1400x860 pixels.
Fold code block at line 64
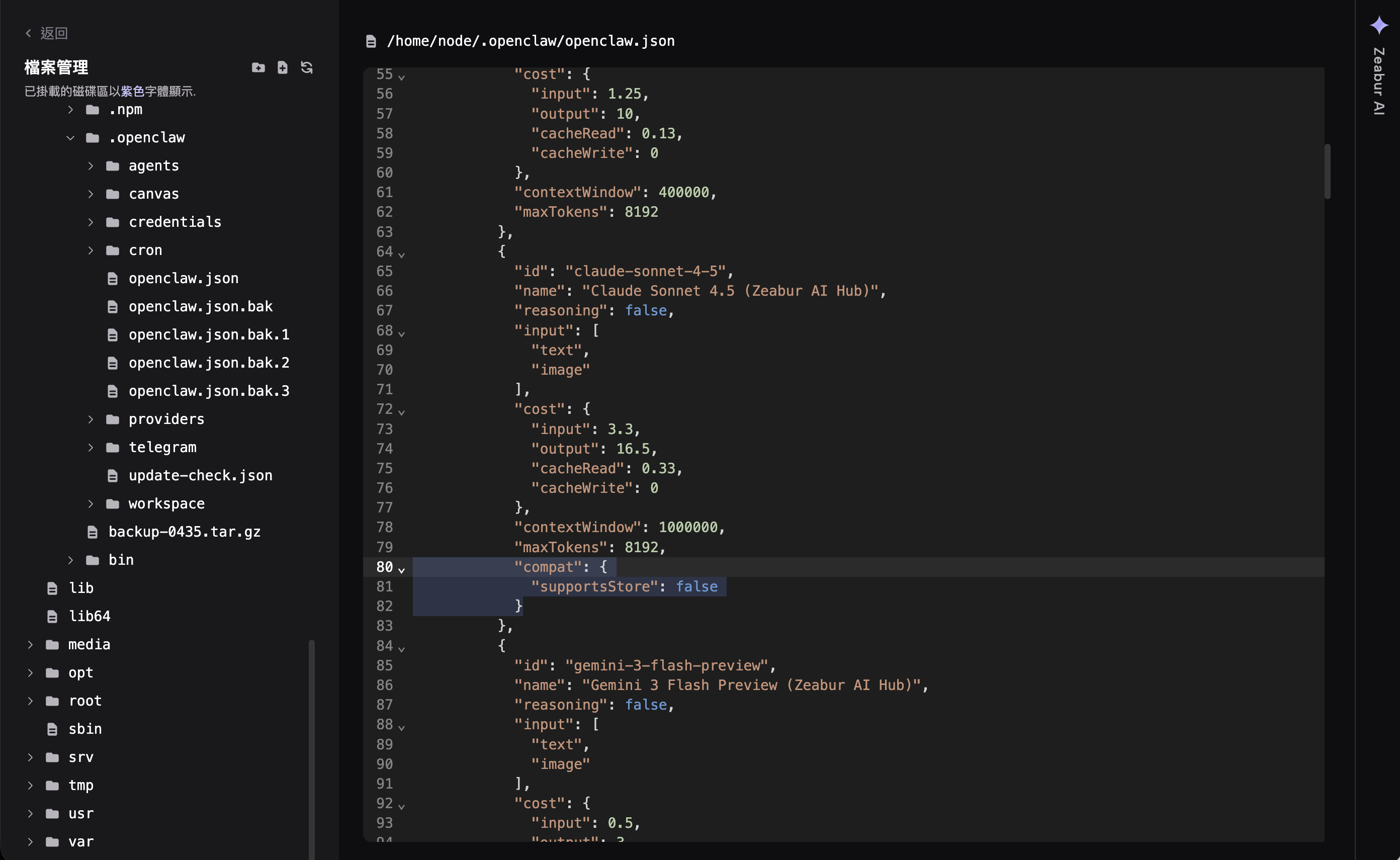click(x=401, y=254)
